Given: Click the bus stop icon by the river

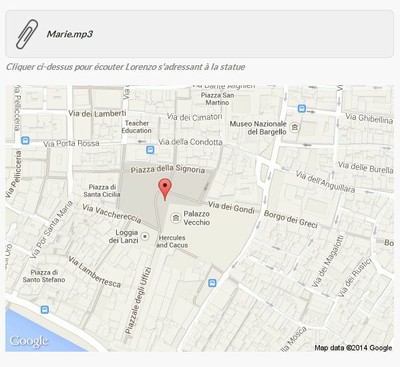Looking at the screenshot, I should coord(44,310).
